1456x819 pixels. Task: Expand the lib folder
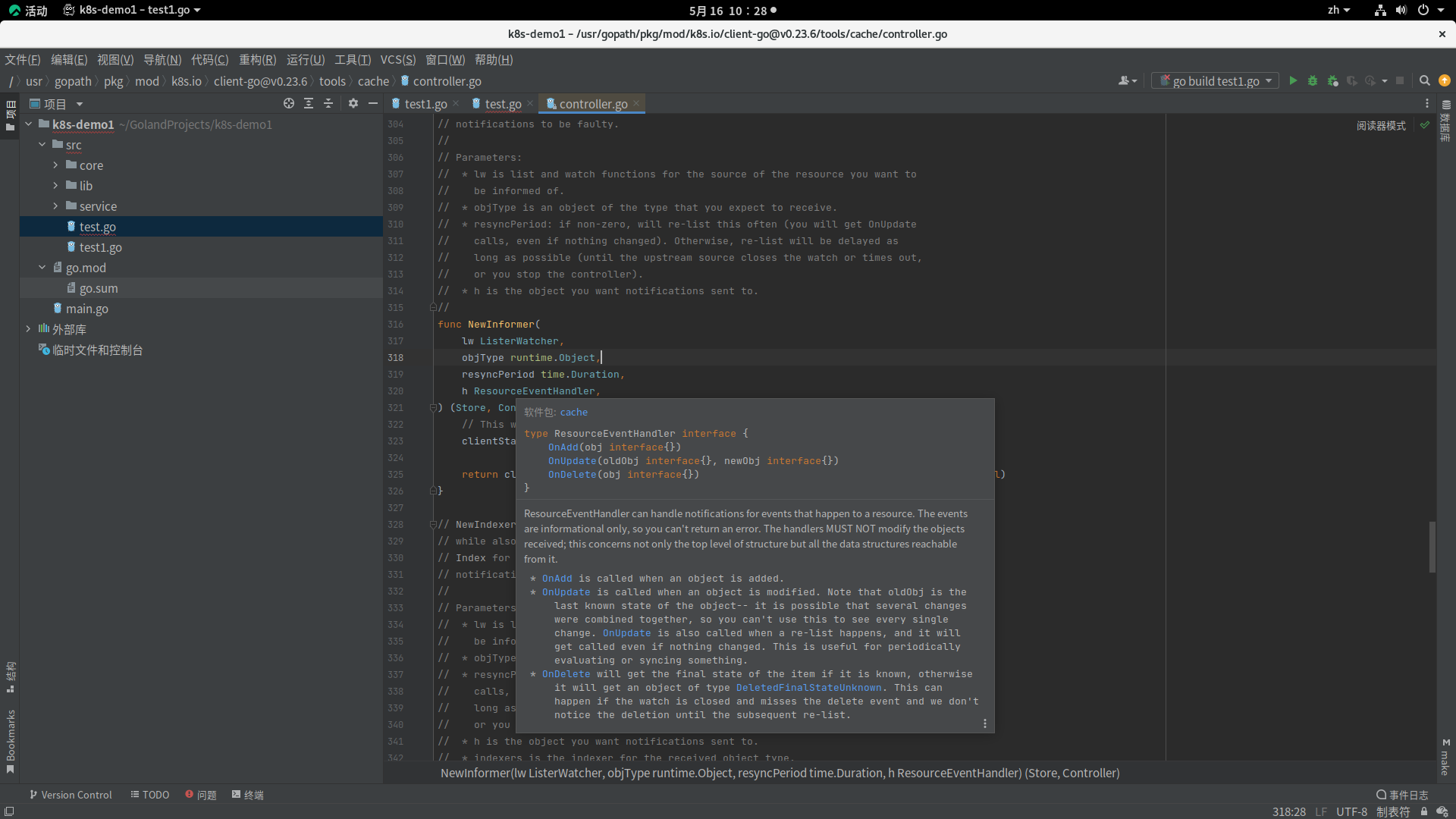[x=55, y=185]
